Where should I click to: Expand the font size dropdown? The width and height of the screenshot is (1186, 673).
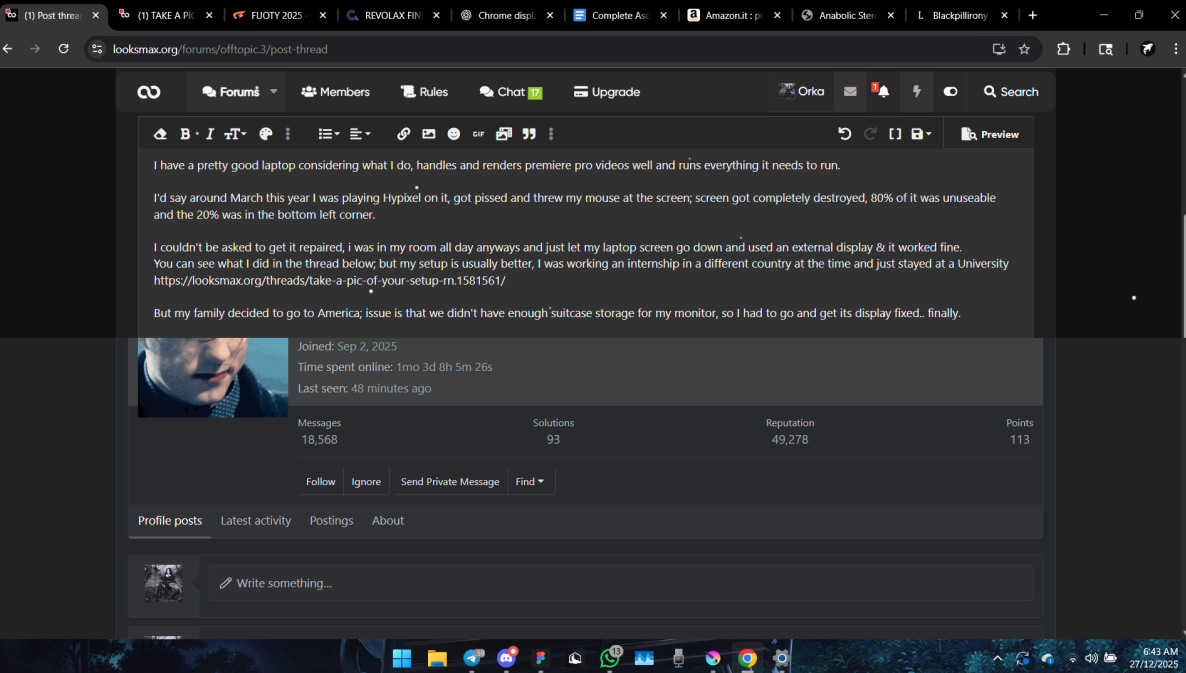(235, 134)
